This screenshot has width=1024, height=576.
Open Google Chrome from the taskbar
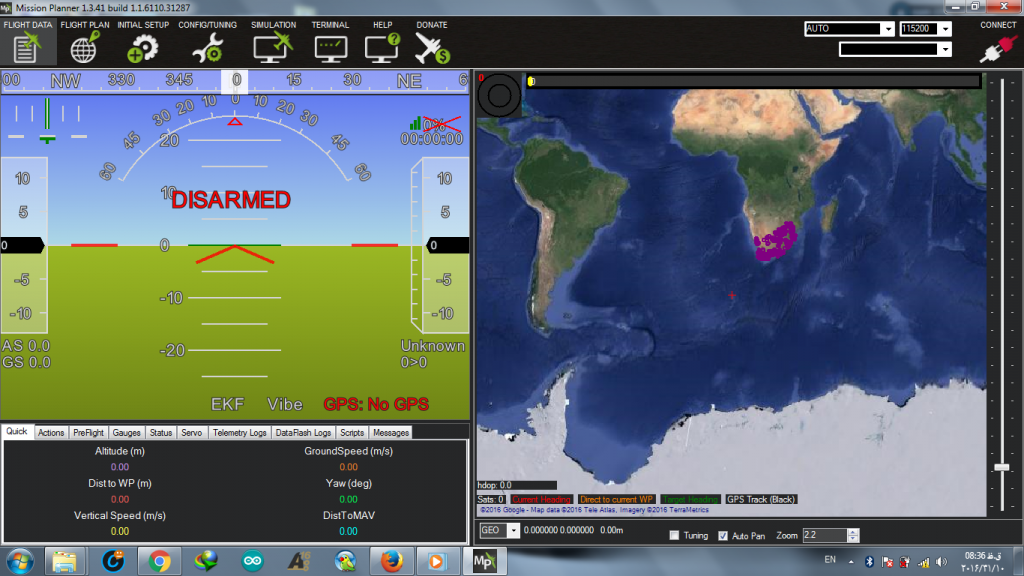[159, 561]
